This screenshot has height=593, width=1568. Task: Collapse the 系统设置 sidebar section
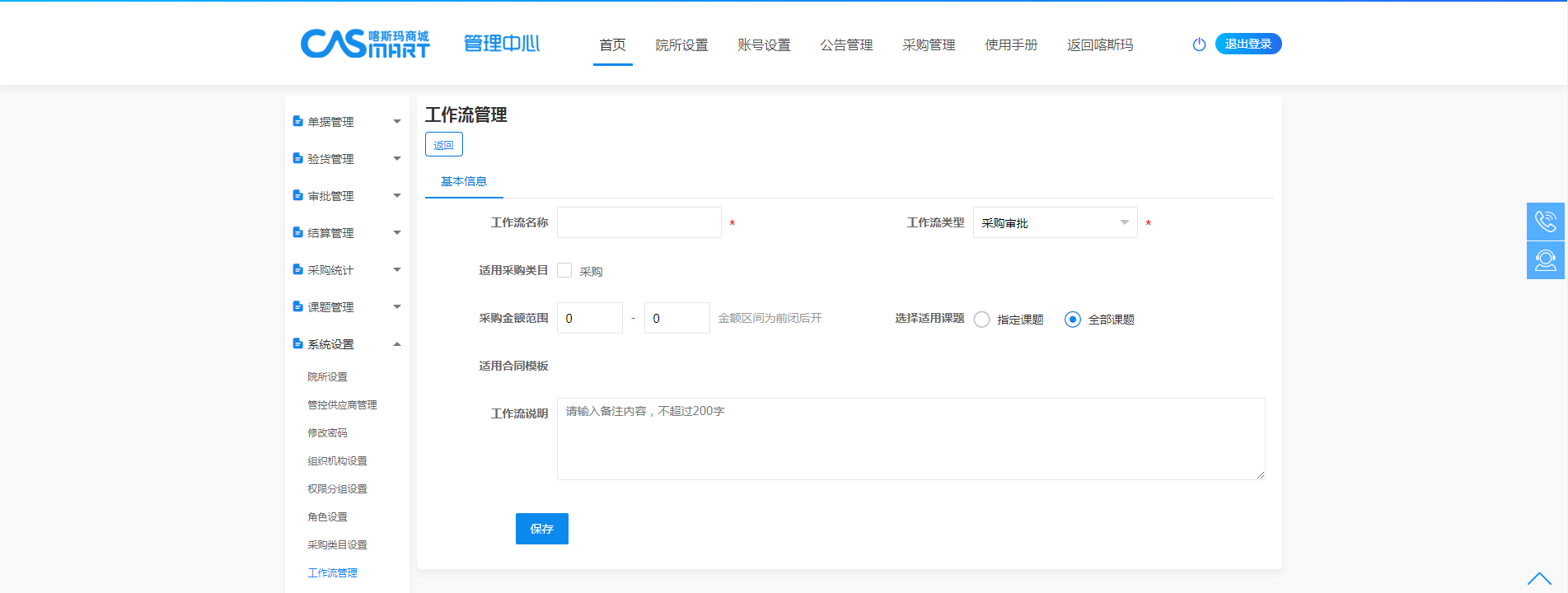(x=347, y=344)
